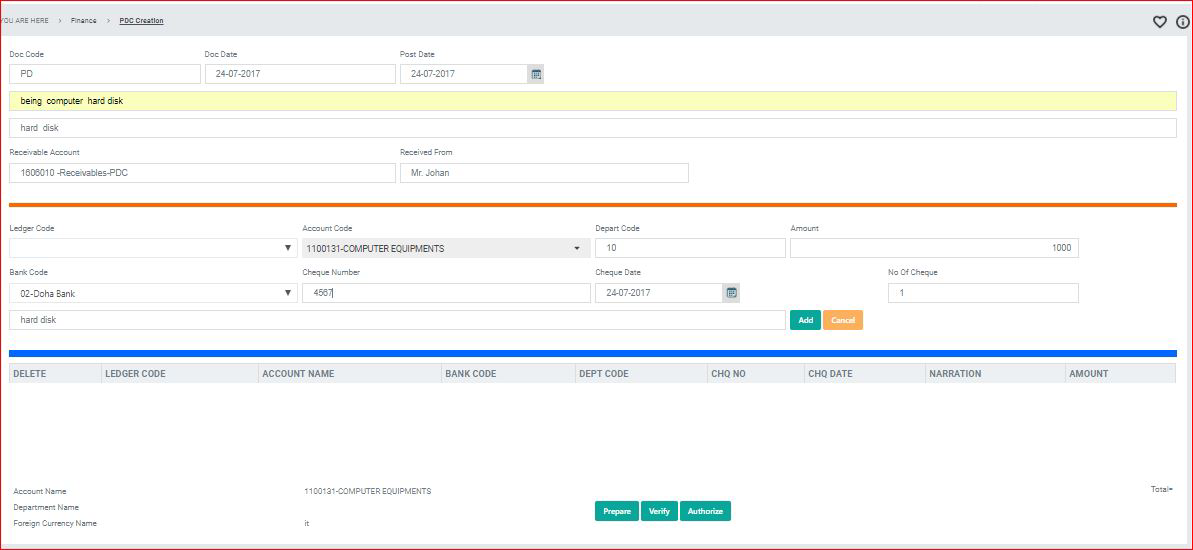Click the Amount input field
The width and height of the screenshot is (1193, 550).
click(934, 248)
